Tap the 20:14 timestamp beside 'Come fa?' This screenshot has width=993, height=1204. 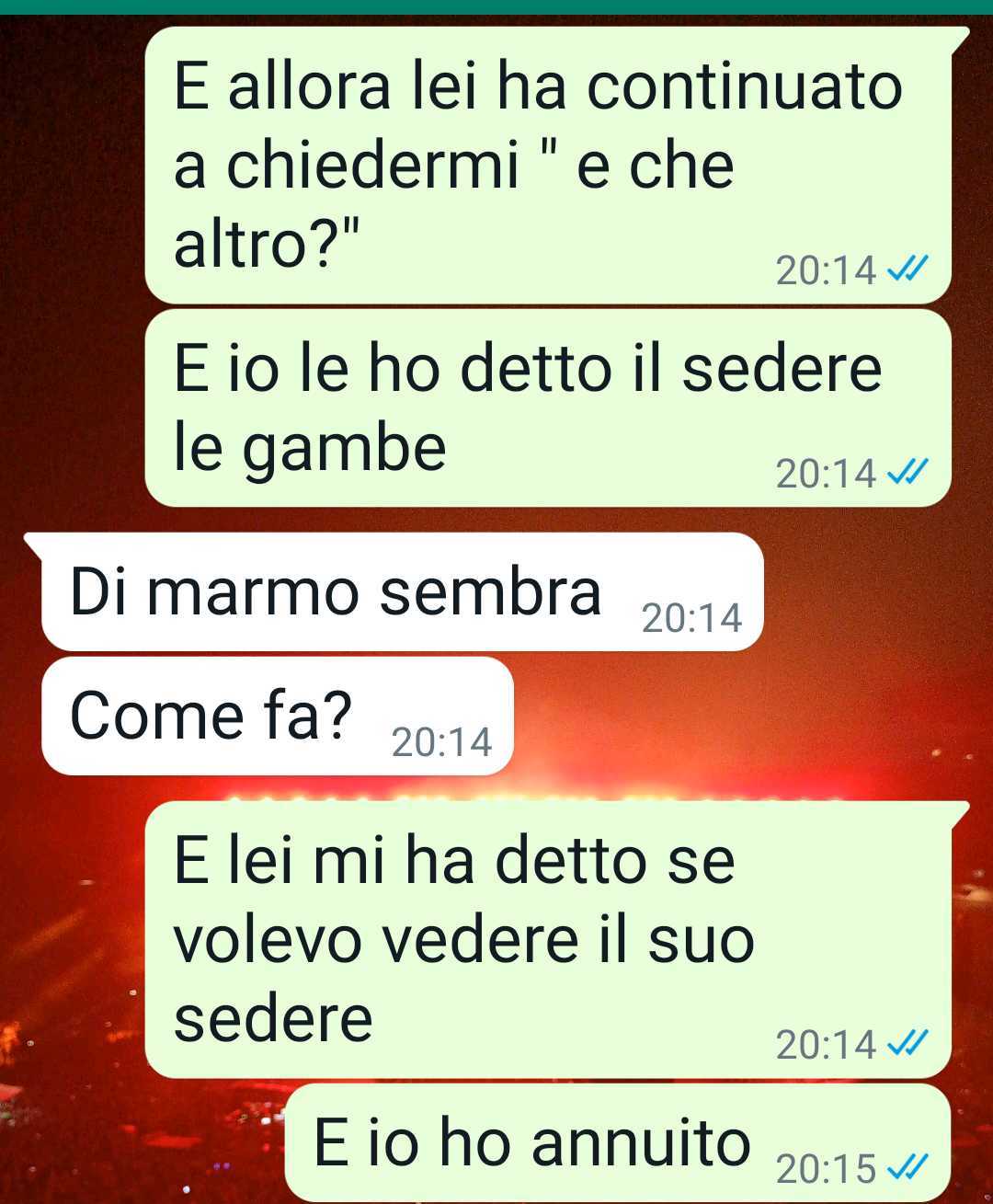click(x=442, y=742)
